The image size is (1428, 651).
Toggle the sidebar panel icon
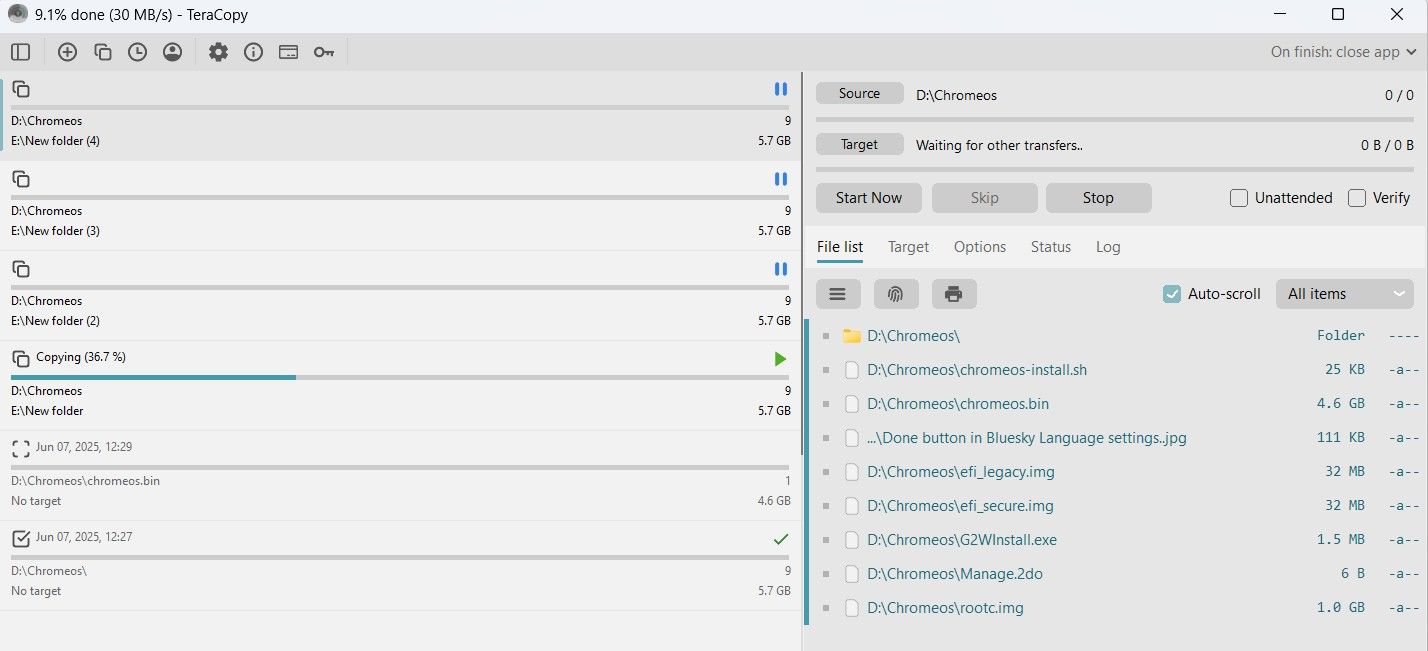[x=20, y=52]
